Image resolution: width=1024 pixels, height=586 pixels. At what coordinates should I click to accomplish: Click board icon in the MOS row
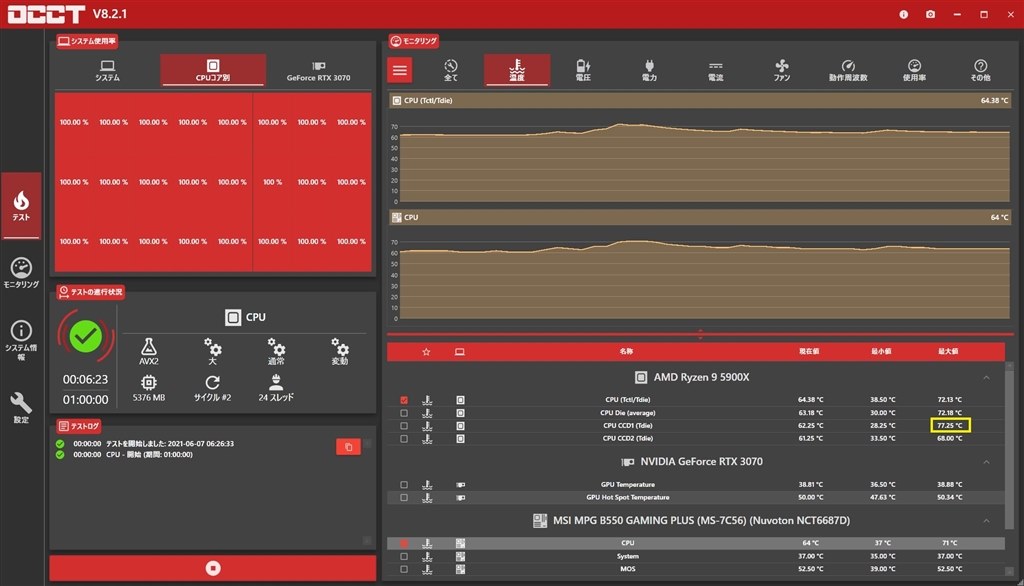click(460, 569)
